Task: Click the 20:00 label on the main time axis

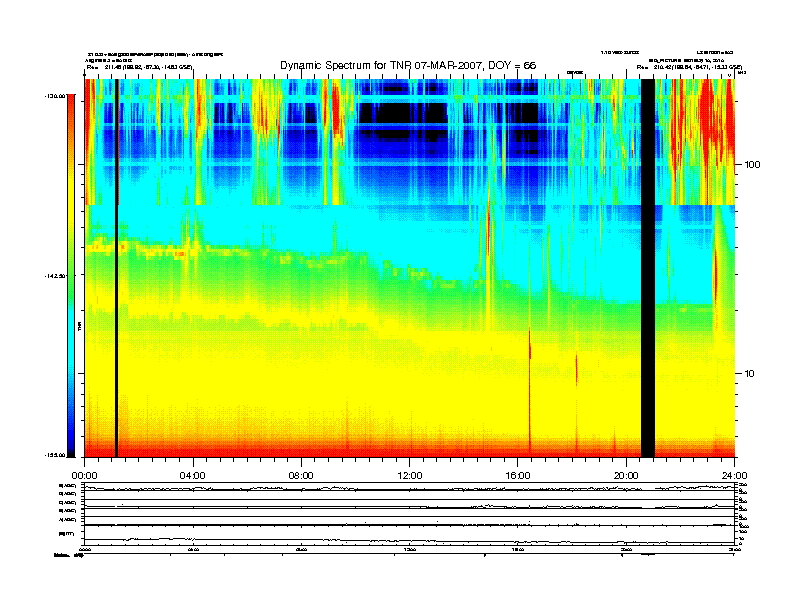Action: pos(626,476)
